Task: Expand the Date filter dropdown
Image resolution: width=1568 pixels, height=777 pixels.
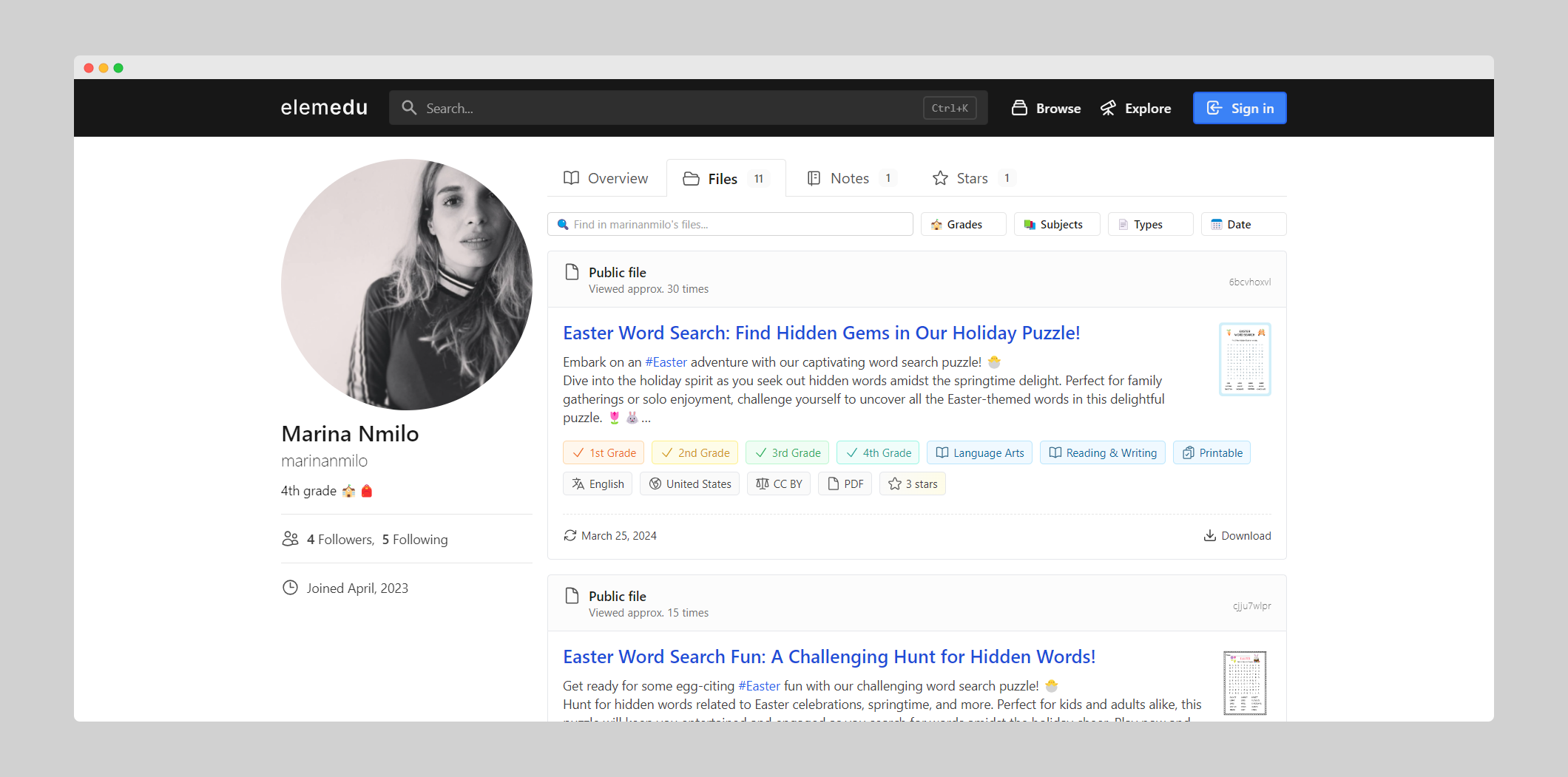Action: 1243,224
